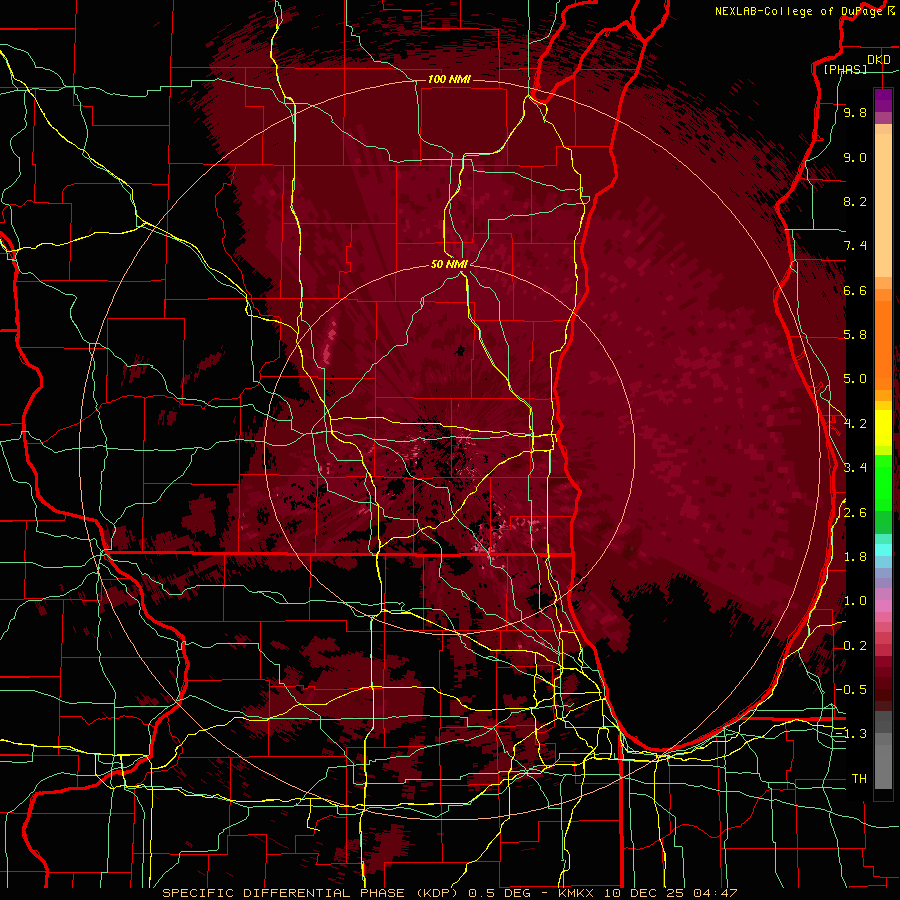Click the 8.2 value on the scale
The width and height of the screenshot is (900, 900).
pyautogui.click(x=855, y=201)
